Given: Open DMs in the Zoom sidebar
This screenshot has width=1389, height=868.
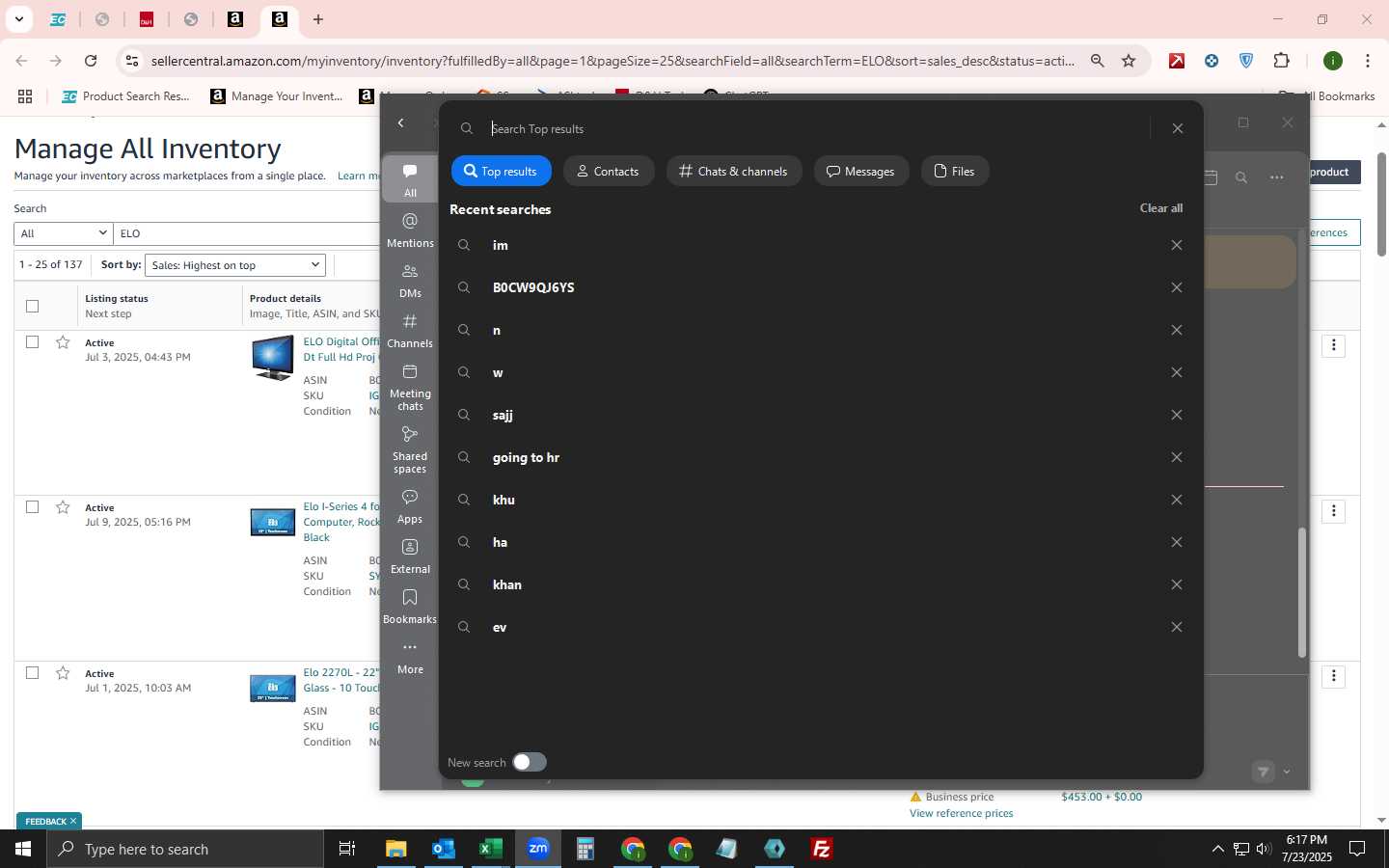Looking at the screenshot, I should click(410, 281).
